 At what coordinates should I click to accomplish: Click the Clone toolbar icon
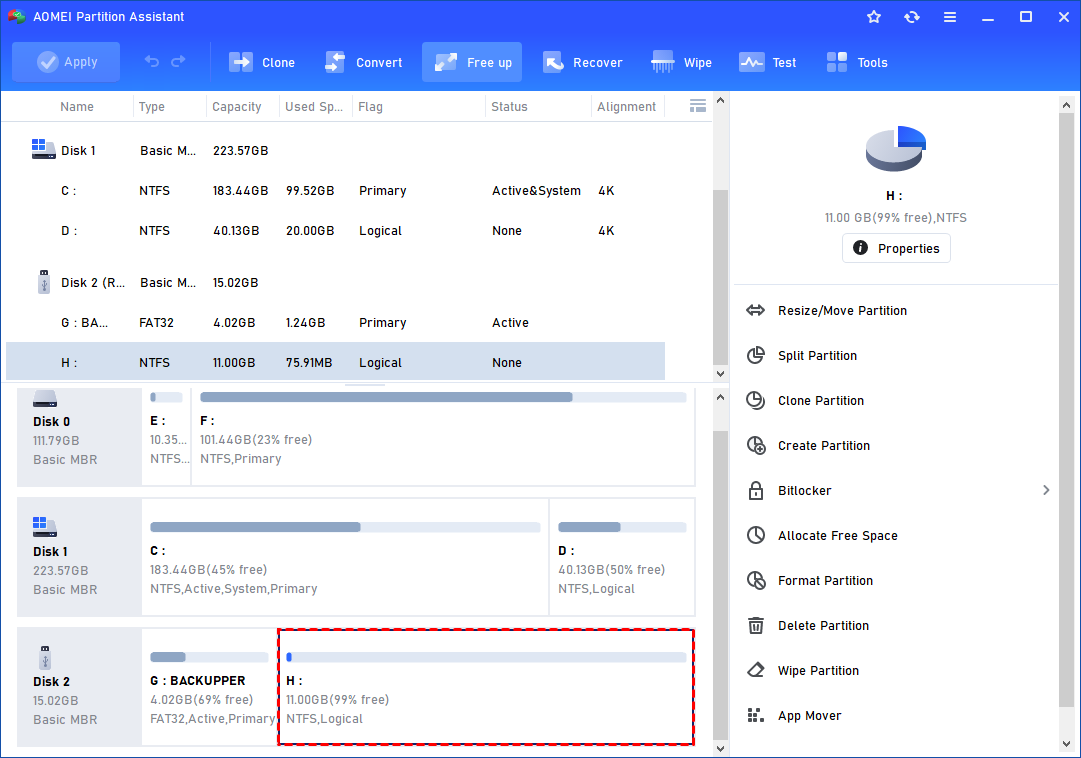click(241, 62)
